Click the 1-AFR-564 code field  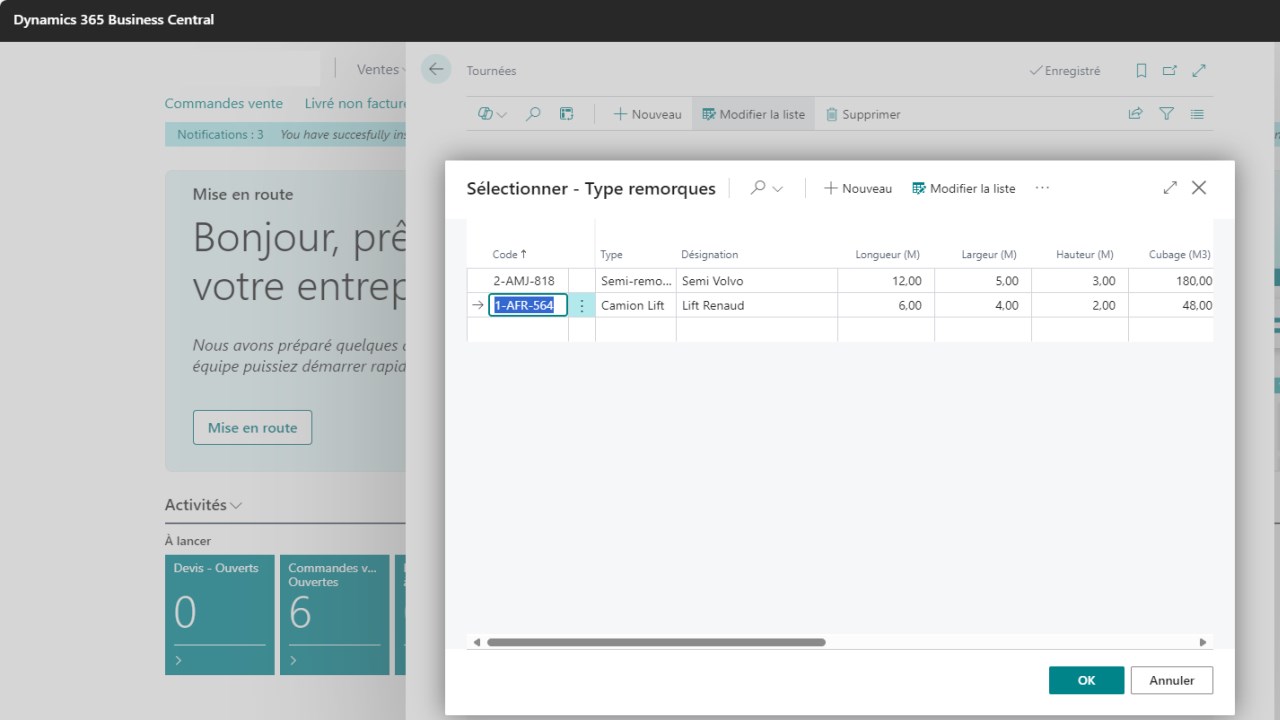528,305
